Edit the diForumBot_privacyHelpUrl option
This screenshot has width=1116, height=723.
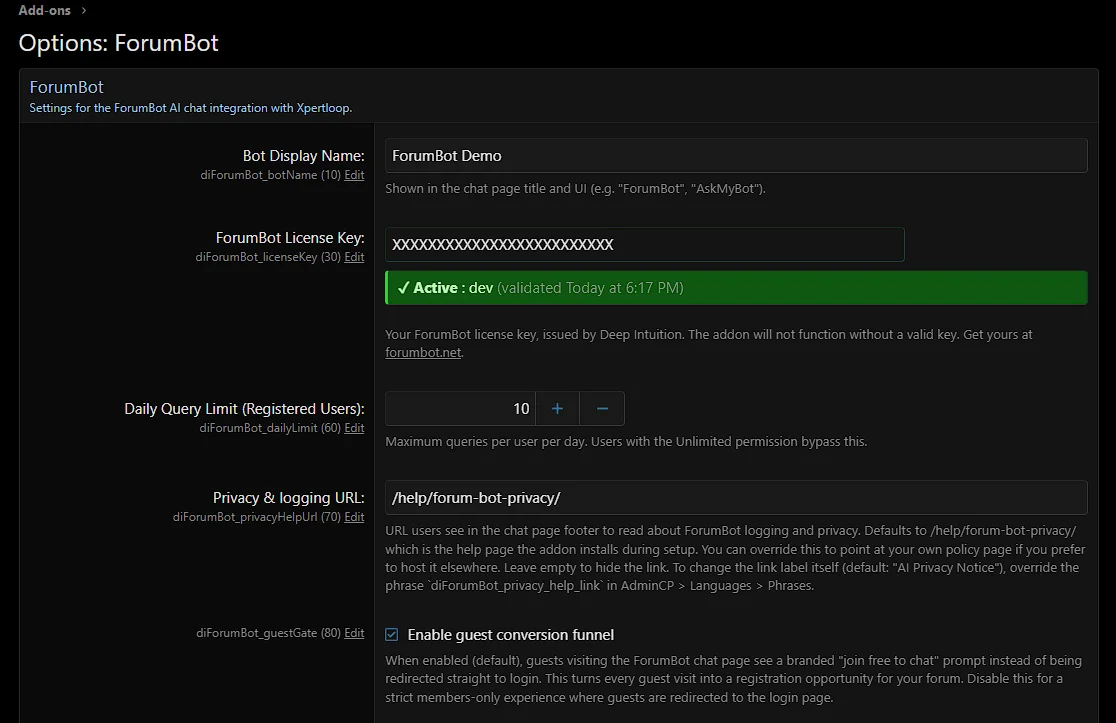pyautogui.click(x=354, y=517)
